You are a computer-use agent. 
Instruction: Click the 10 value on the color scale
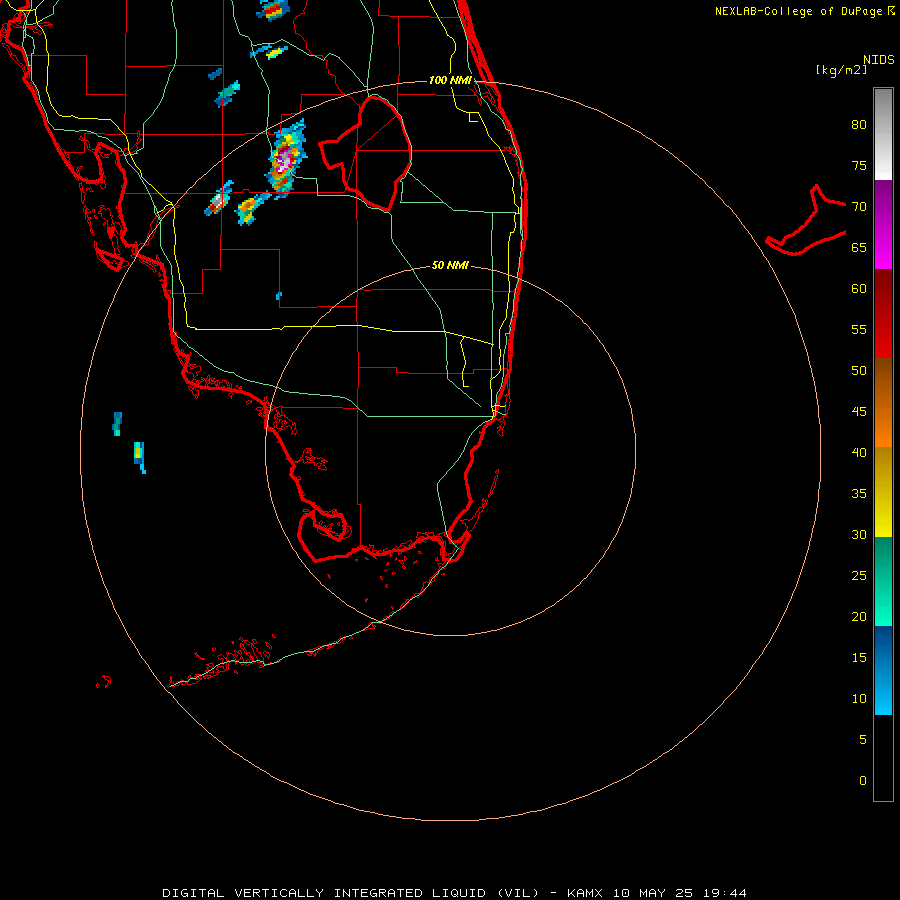tap(859, 699)
